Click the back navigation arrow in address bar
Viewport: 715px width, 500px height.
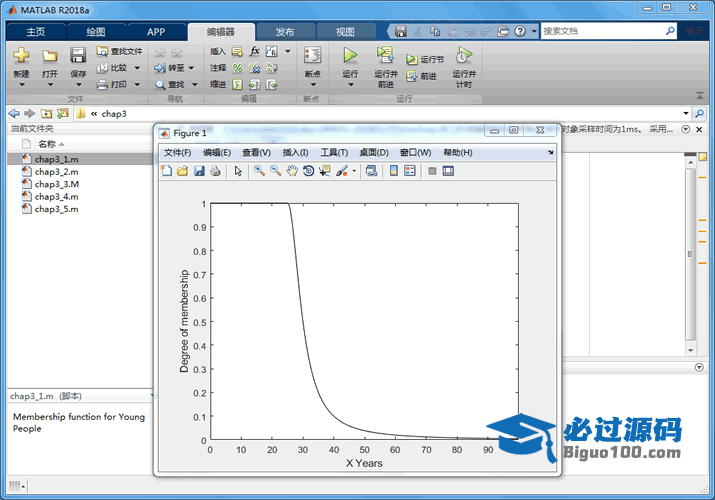(14, 113)
